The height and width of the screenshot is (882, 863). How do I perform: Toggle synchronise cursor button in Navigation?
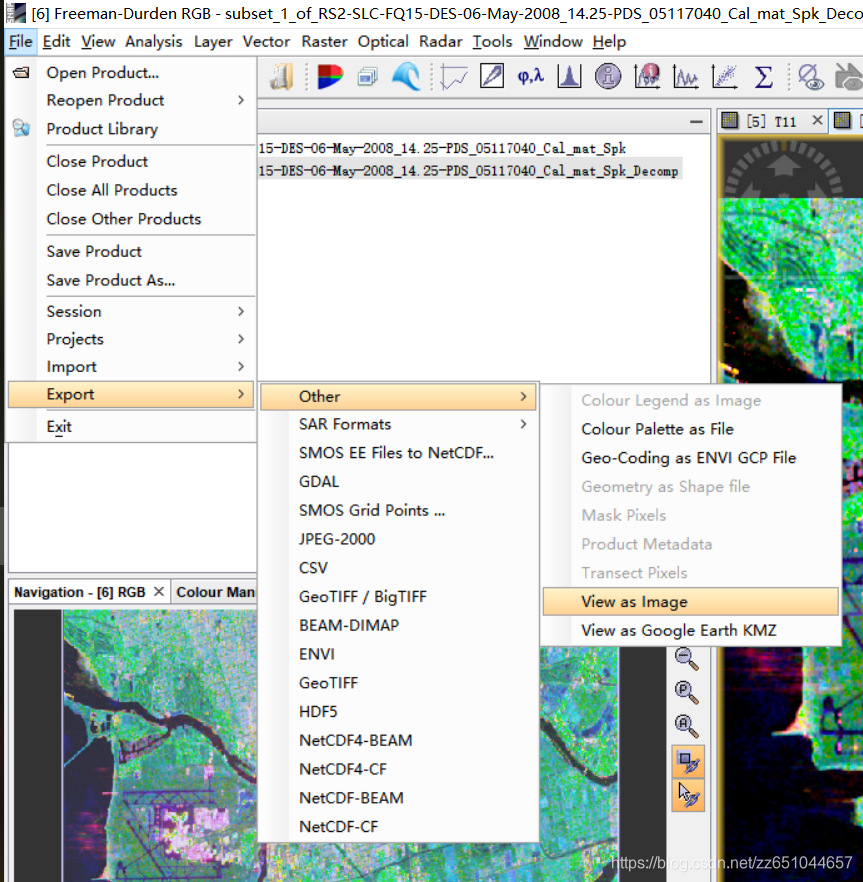688,795
